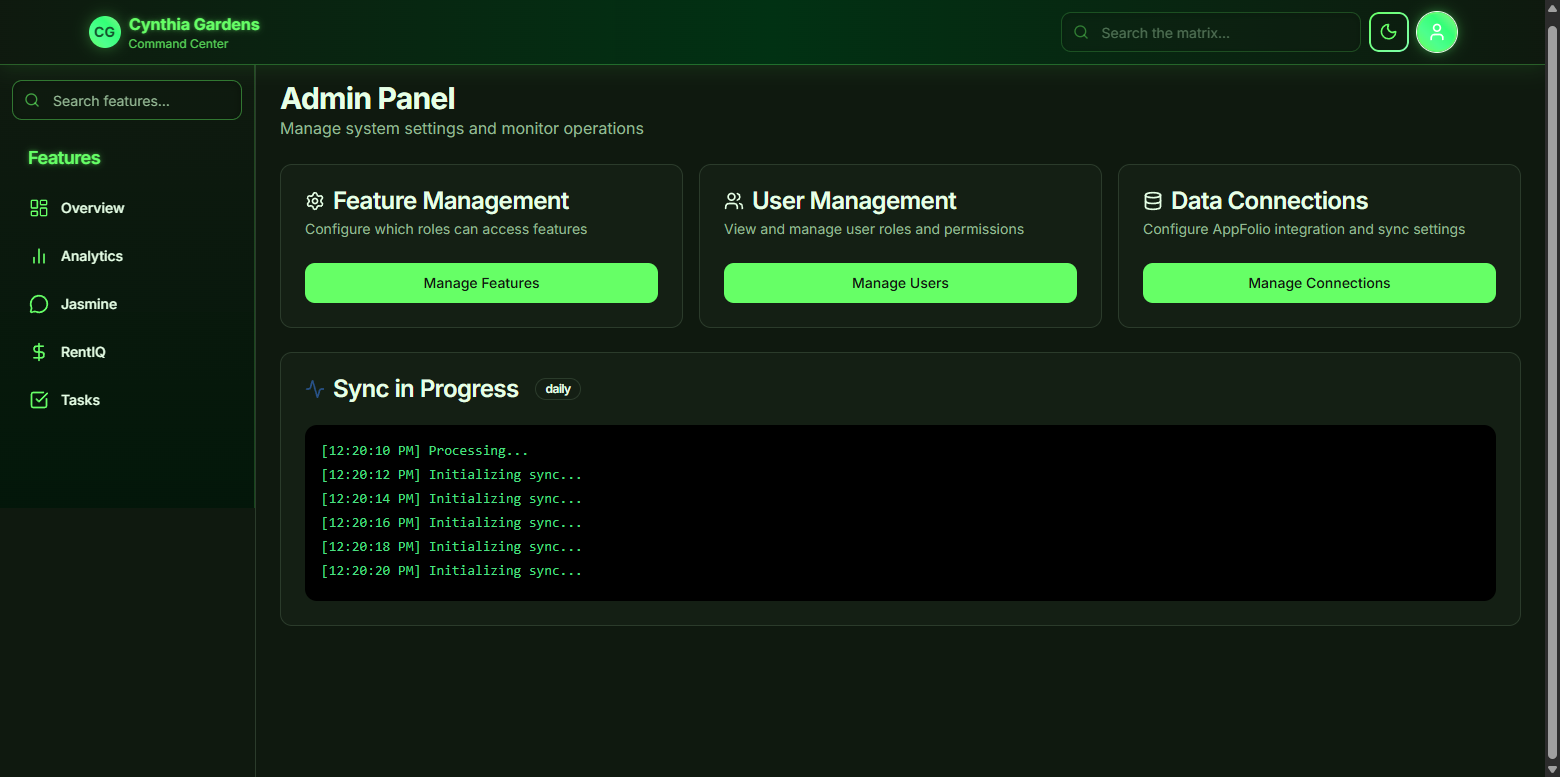1560x777 pixels.
Task: Click the Tasks checkbox icon in sidebar
Action: [x=39, y=400]
